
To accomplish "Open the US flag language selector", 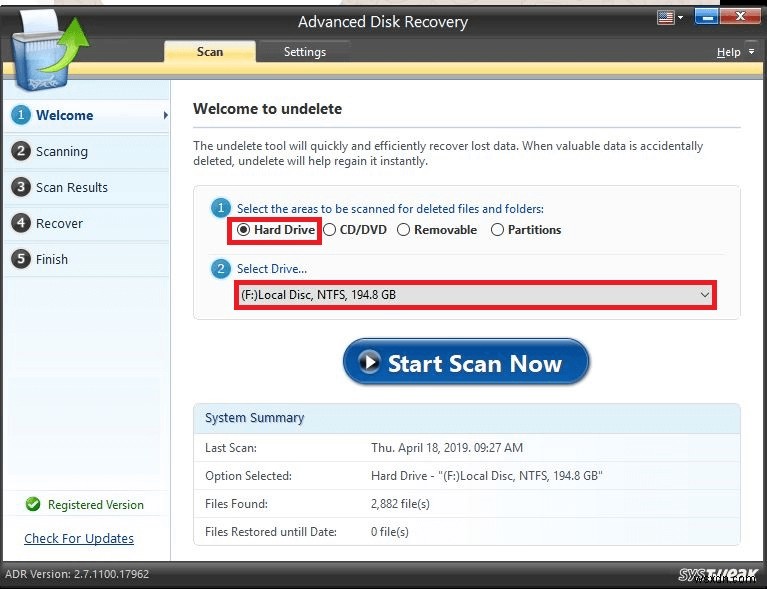I will pos(665,18).
